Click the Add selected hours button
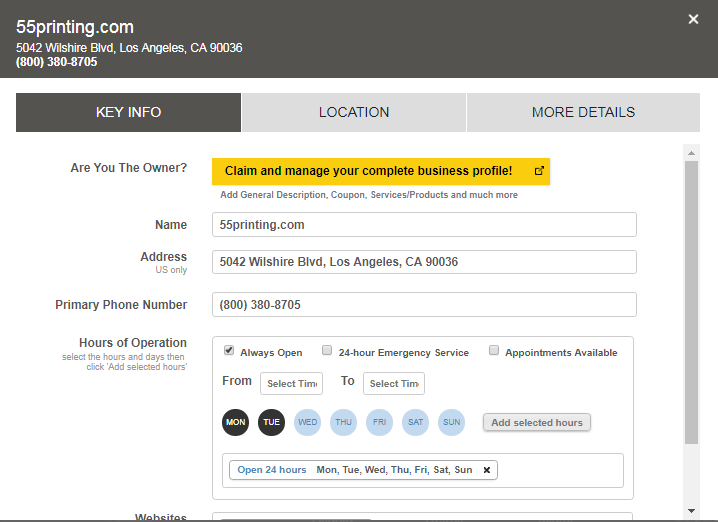This screenshot has height=522, width=718. pos(537,422)
